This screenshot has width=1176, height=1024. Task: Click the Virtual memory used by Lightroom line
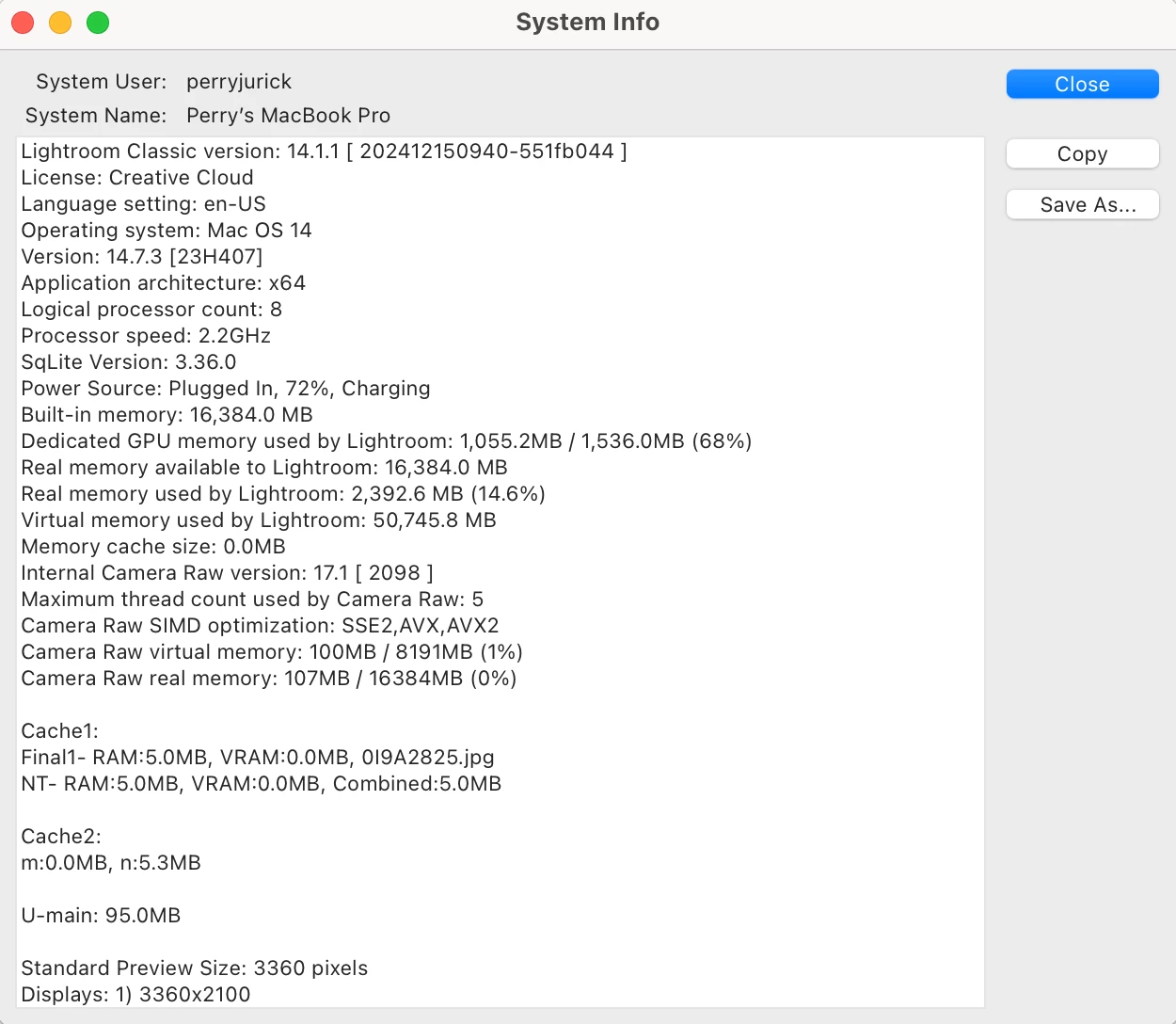259,520
